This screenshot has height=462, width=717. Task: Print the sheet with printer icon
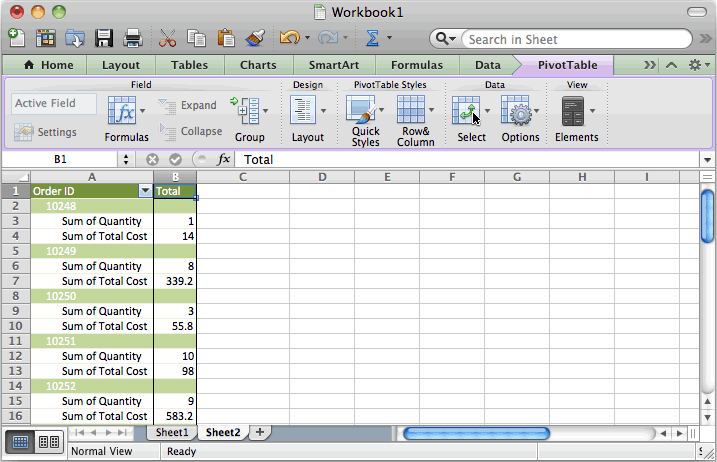[133, 38]
